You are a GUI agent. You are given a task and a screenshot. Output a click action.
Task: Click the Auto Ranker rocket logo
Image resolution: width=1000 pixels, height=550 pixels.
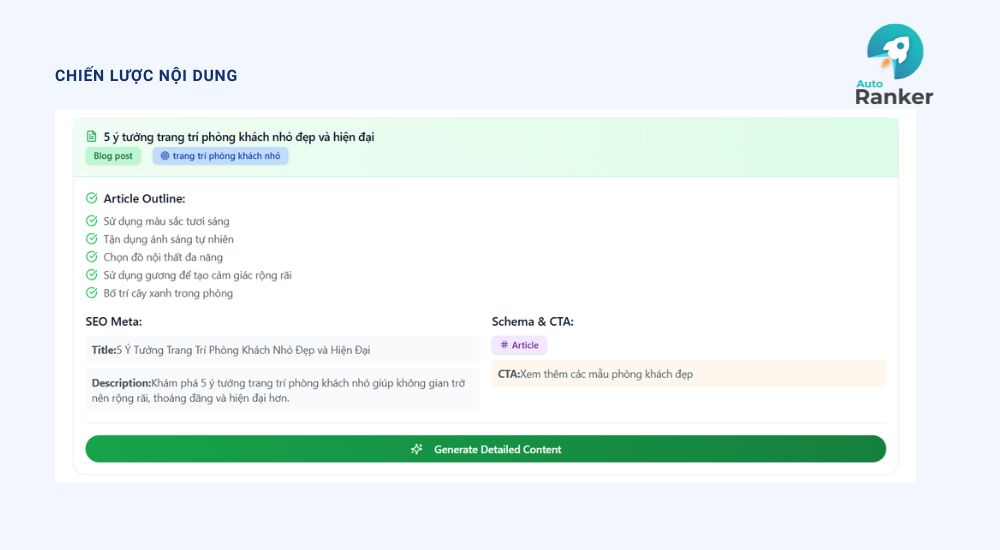tap(894, 64)
